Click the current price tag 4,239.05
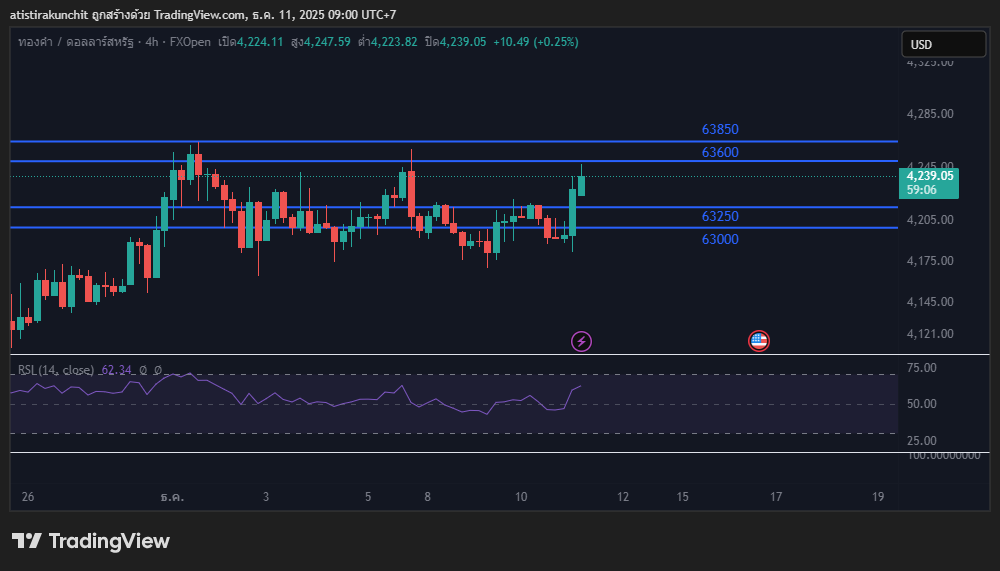 coord(930,176)
